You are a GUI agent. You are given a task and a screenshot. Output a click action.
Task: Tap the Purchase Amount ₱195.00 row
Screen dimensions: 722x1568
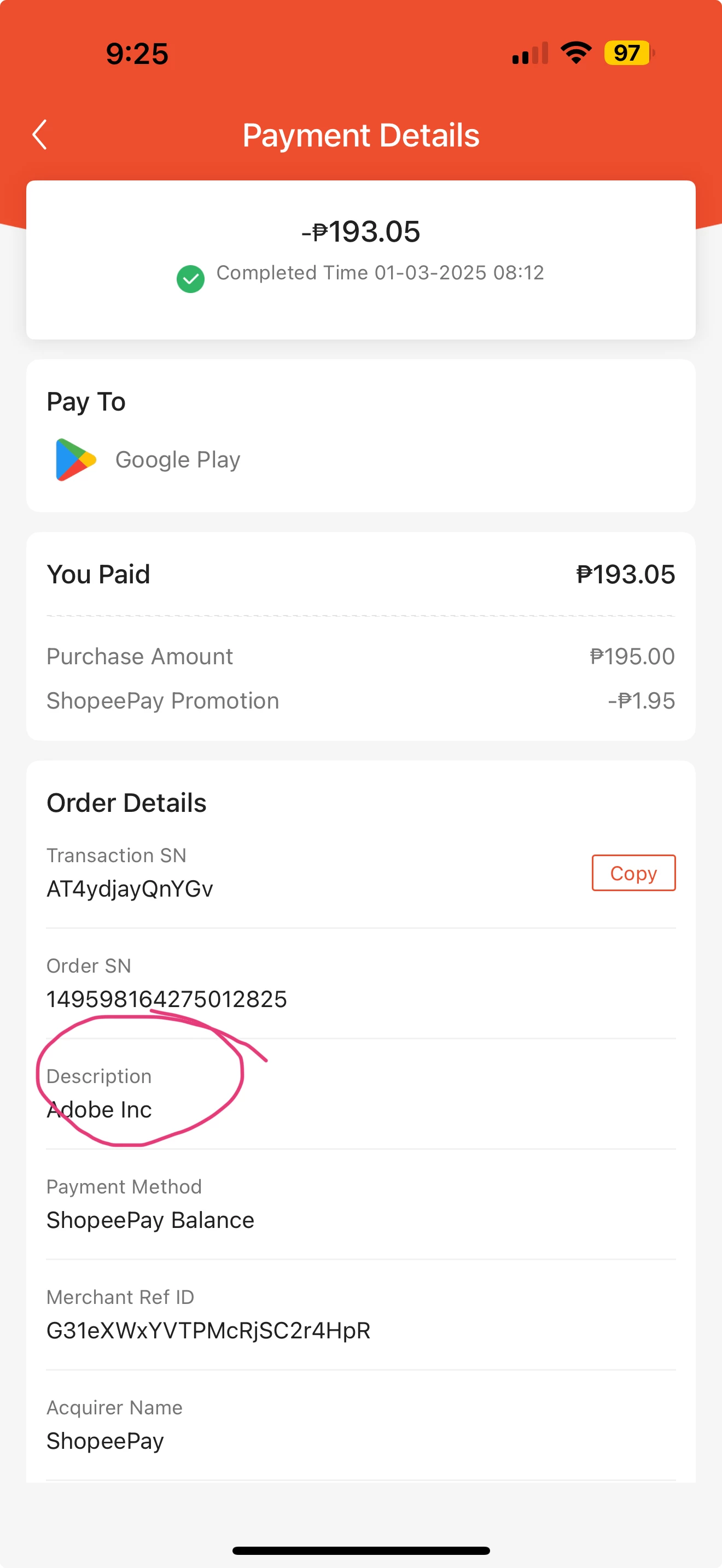[361, 656]
